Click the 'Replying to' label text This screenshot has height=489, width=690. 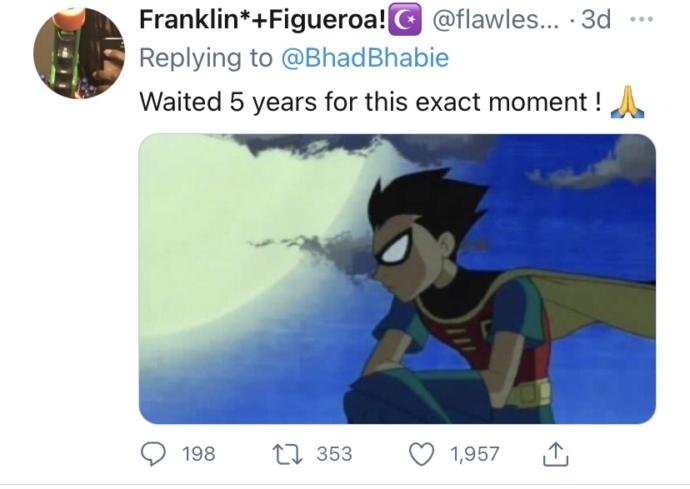pyautogui.click(x=206, y=58)
